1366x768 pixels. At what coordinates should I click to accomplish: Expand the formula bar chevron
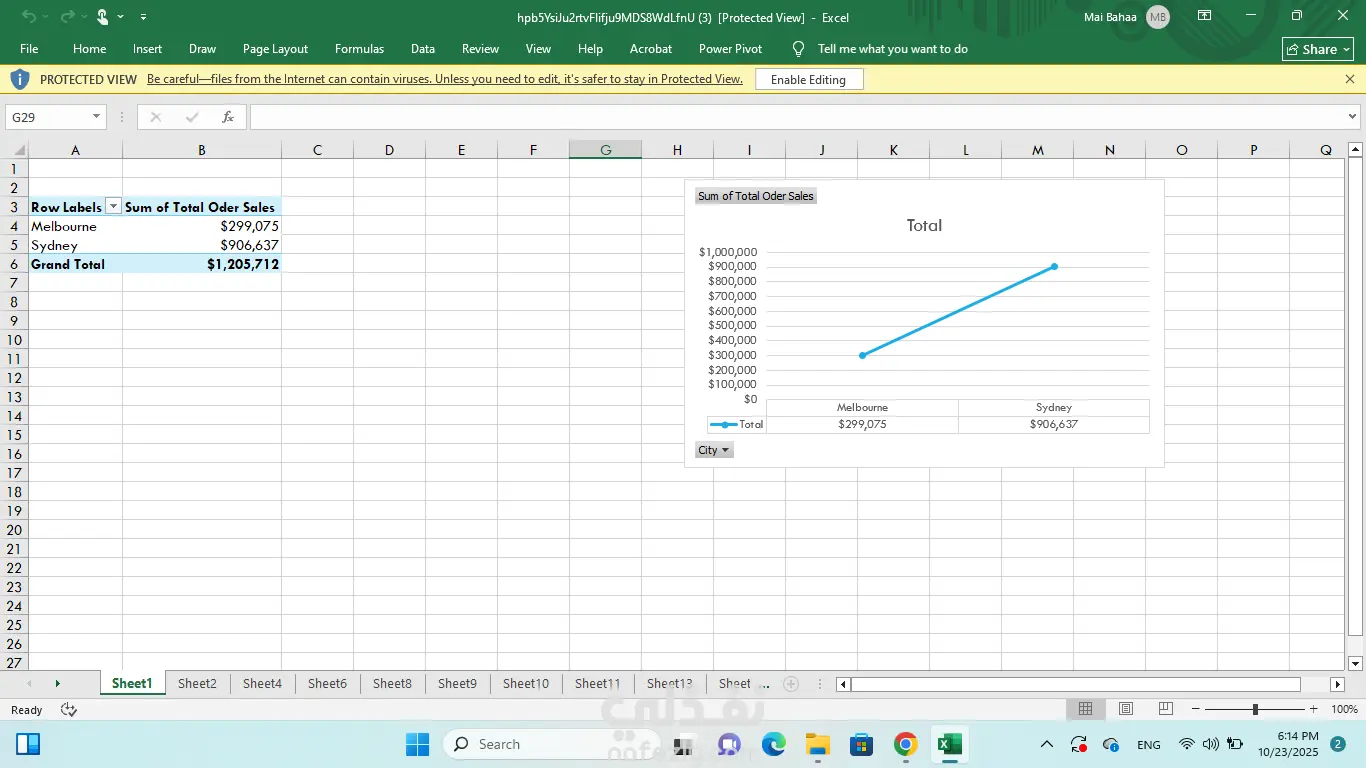[1353, 117]
